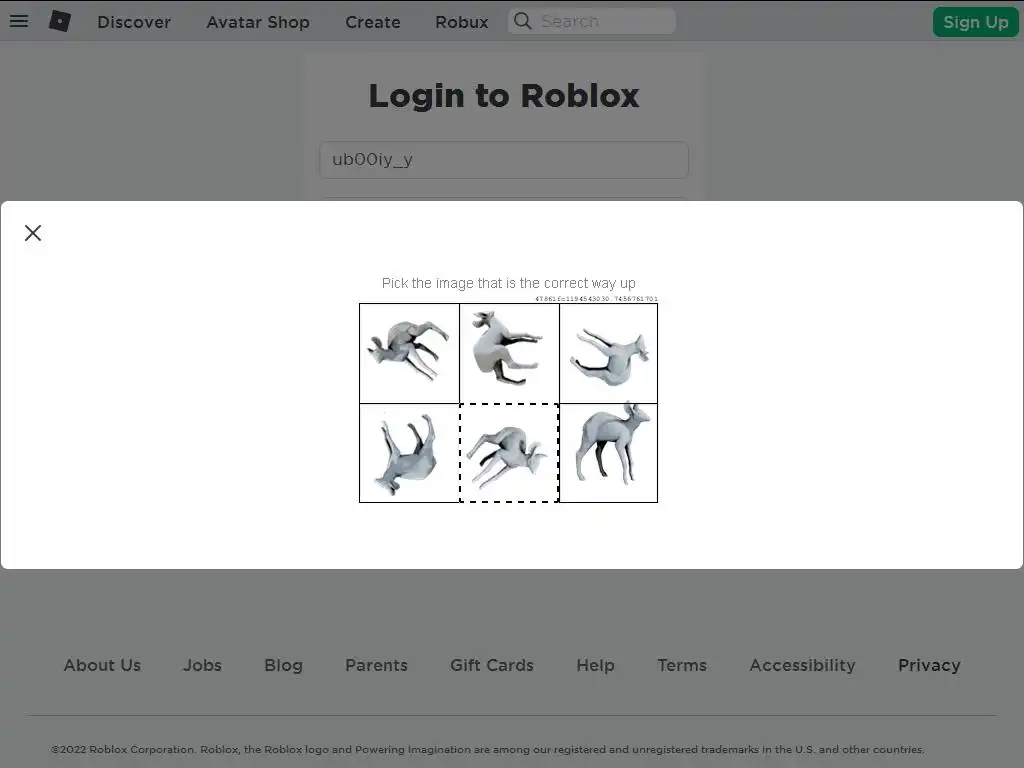Open the Terms footer link
Image resolution: width=1024 pixels, height=768 pixels.
point(682,665)
